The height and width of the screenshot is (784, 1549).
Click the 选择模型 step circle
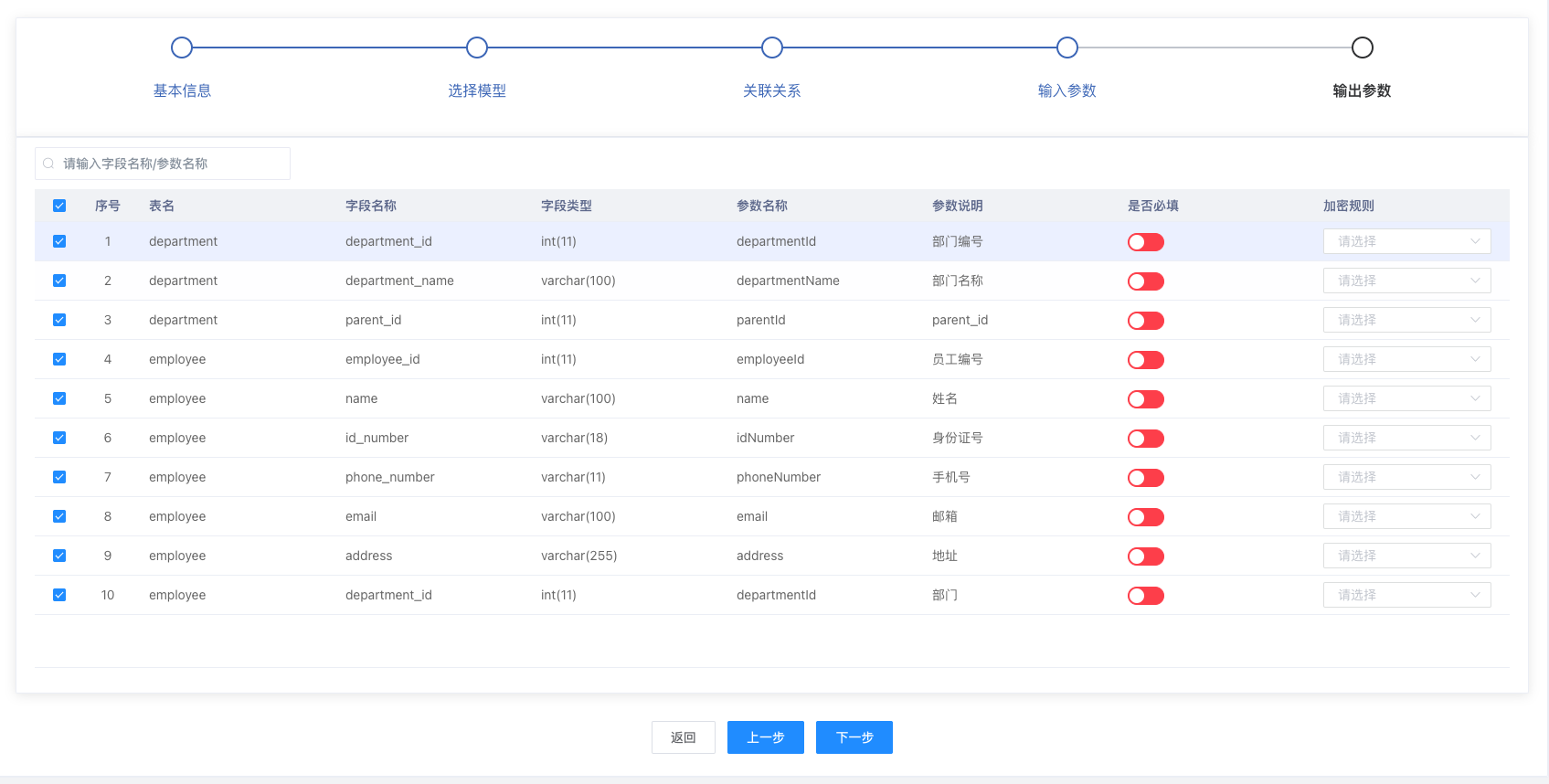coord(477,48)
